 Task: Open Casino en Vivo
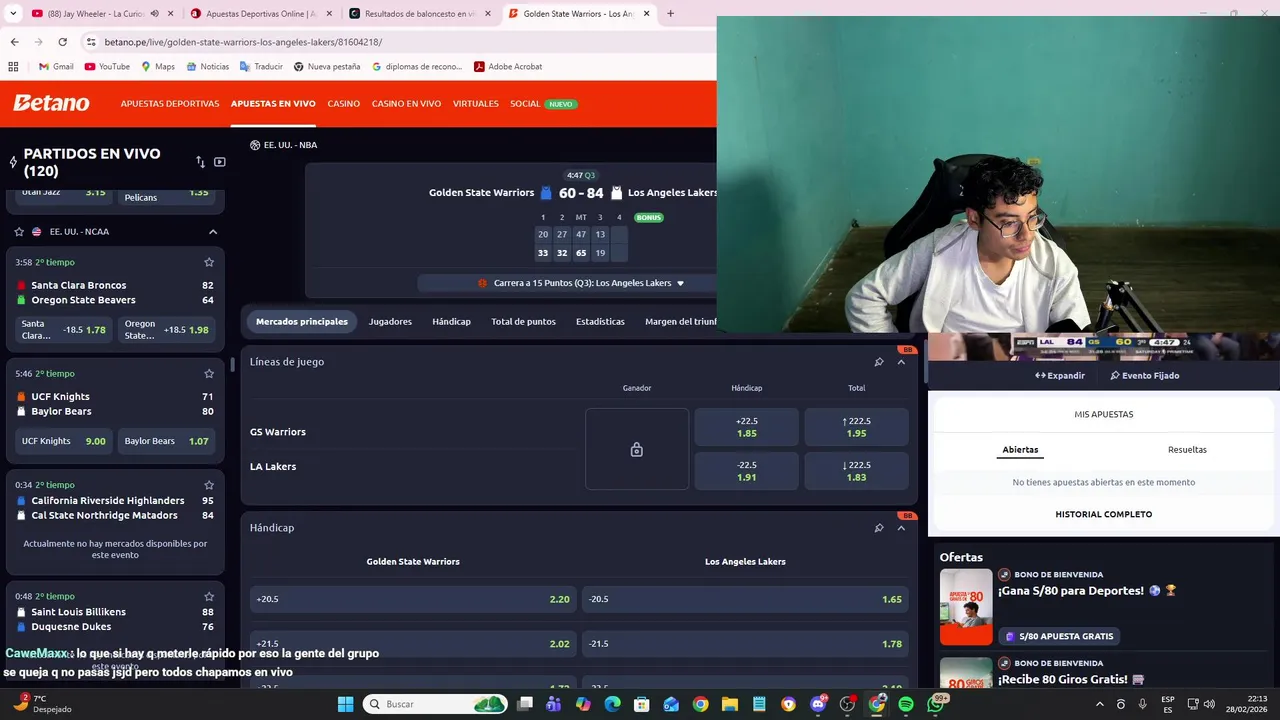406,104
